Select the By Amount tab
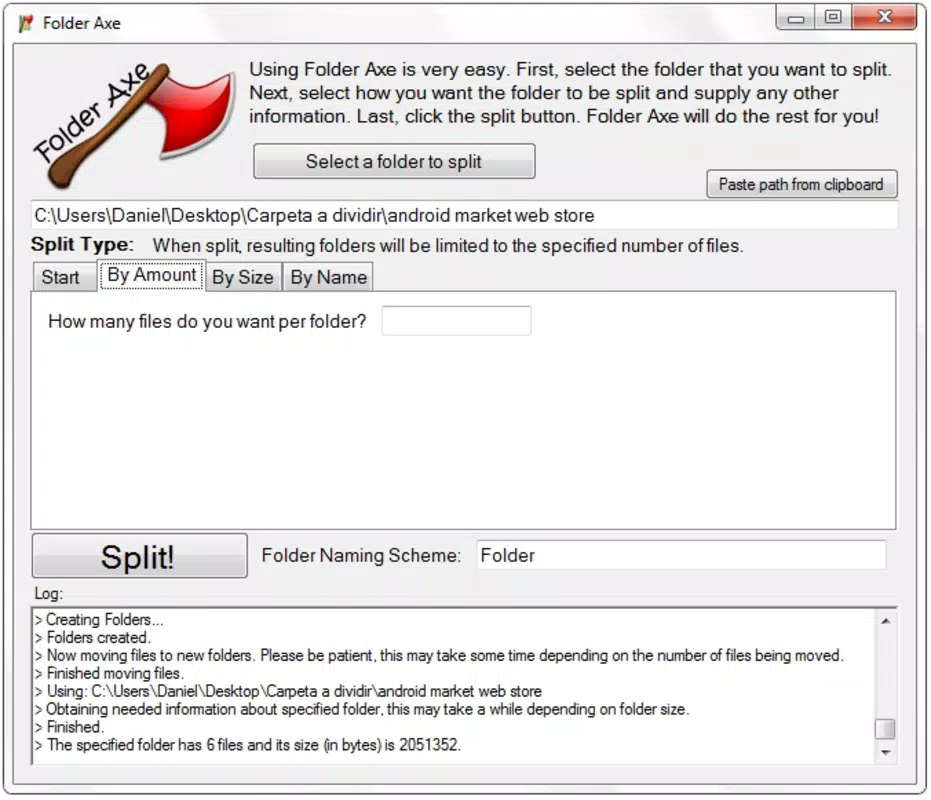The image size is (931, 800). 152,275
